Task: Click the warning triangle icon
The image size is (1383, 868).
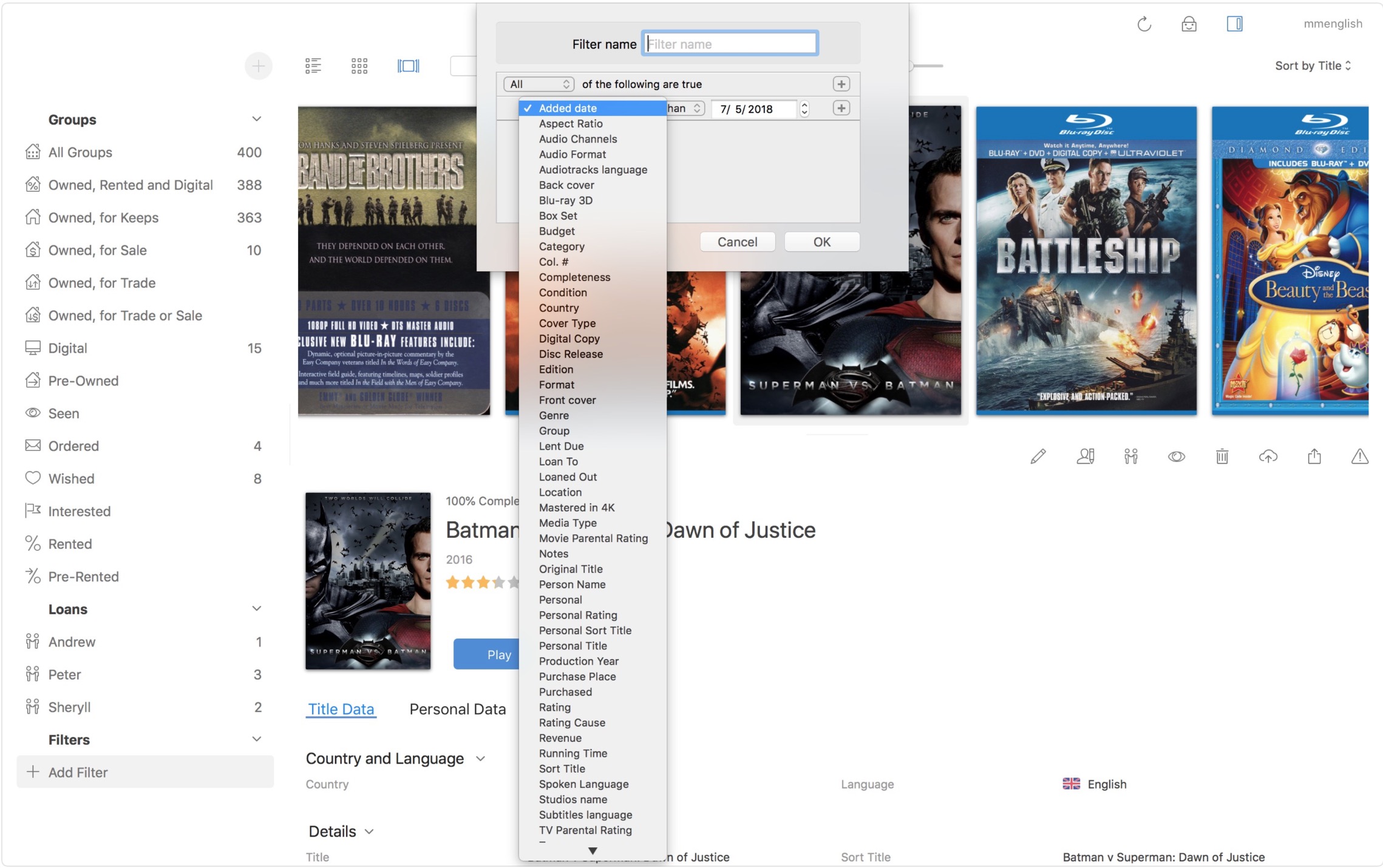Action: tap(1360, 456)
